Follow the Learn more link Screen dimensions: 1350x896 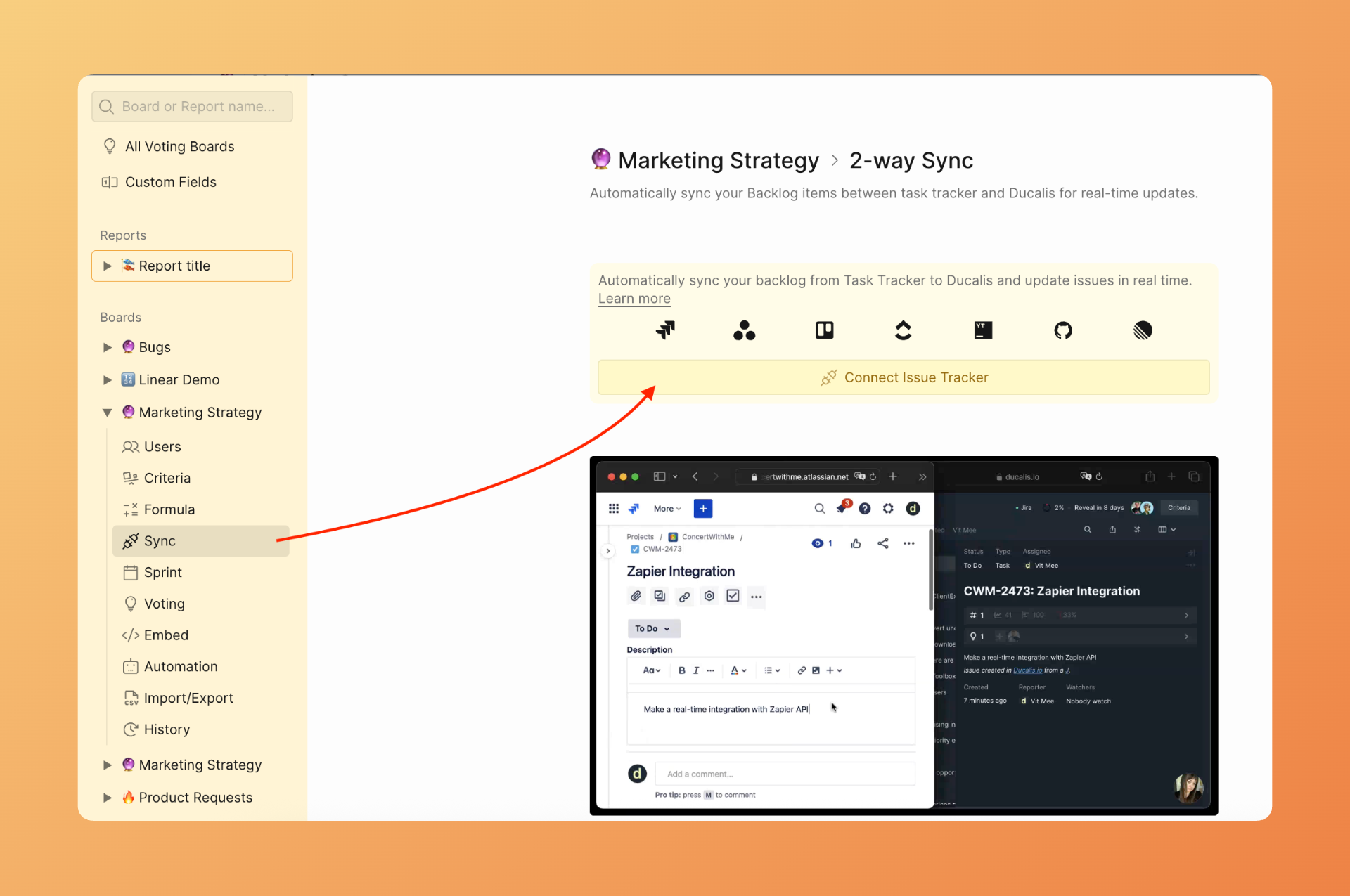[634, 299]
